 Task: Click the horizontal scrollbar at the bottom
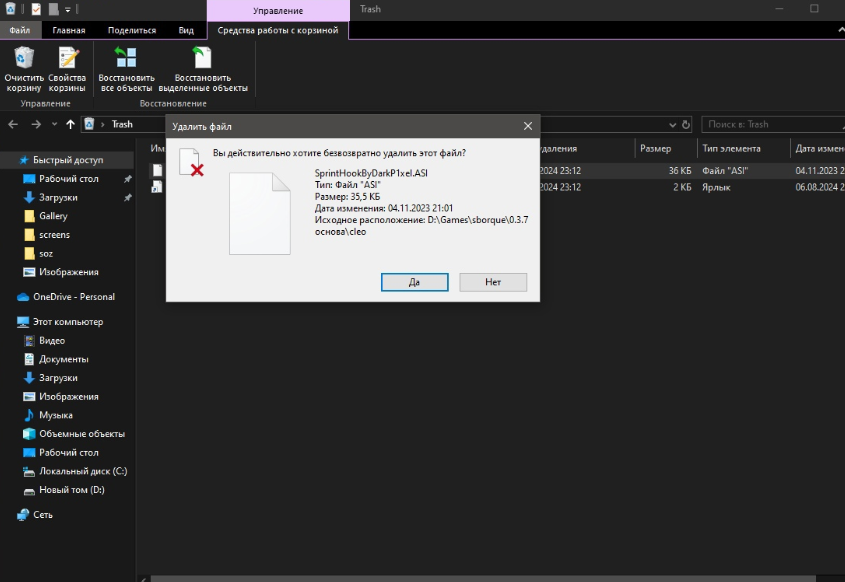point(480,577)
